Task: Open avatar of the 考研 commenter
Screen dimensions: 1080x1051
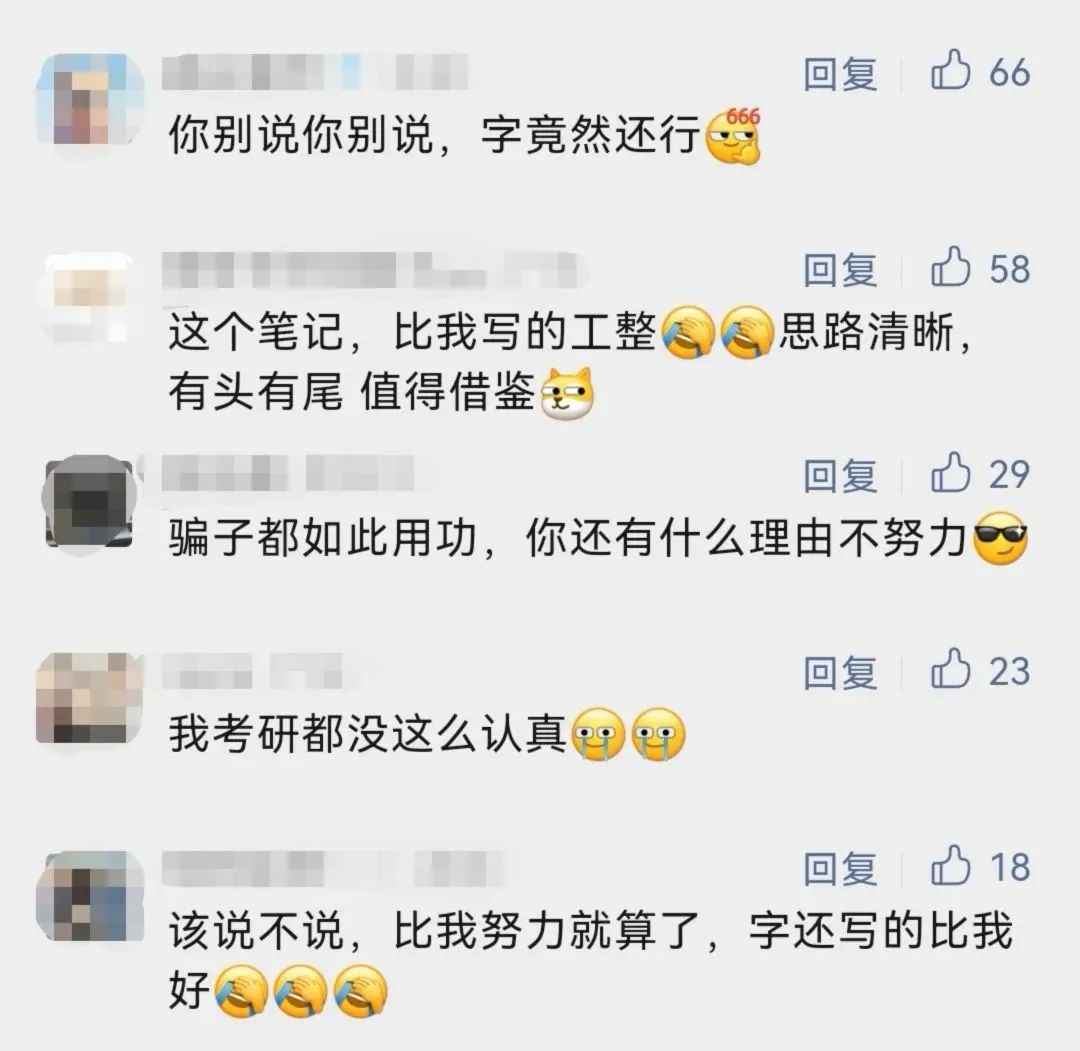Action: [90, 698]
